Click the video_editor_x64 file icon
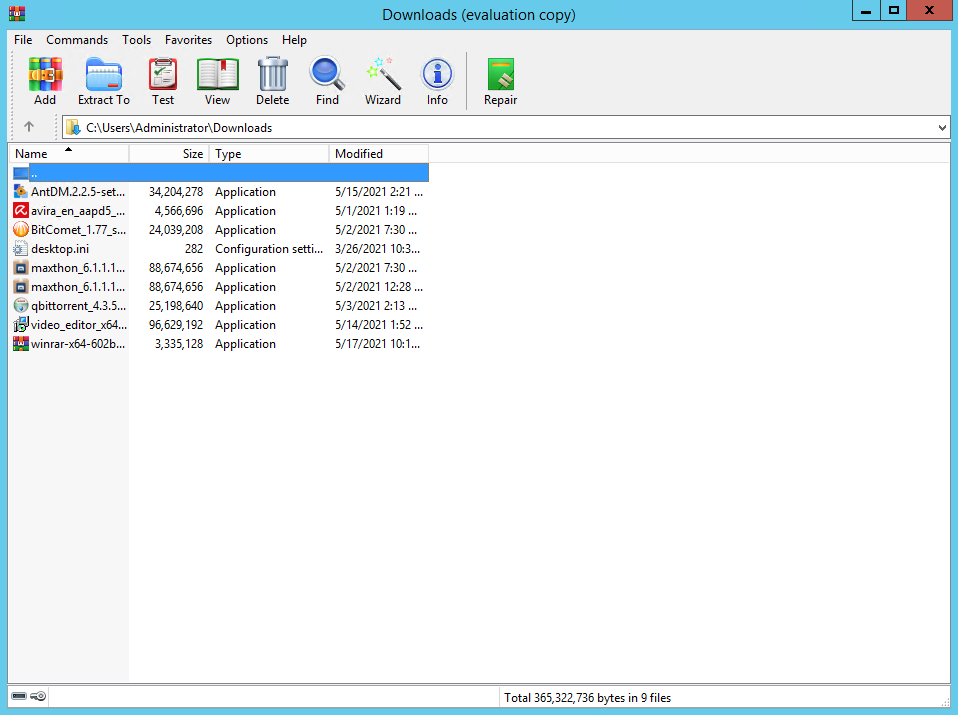 [x=21, y=324]
